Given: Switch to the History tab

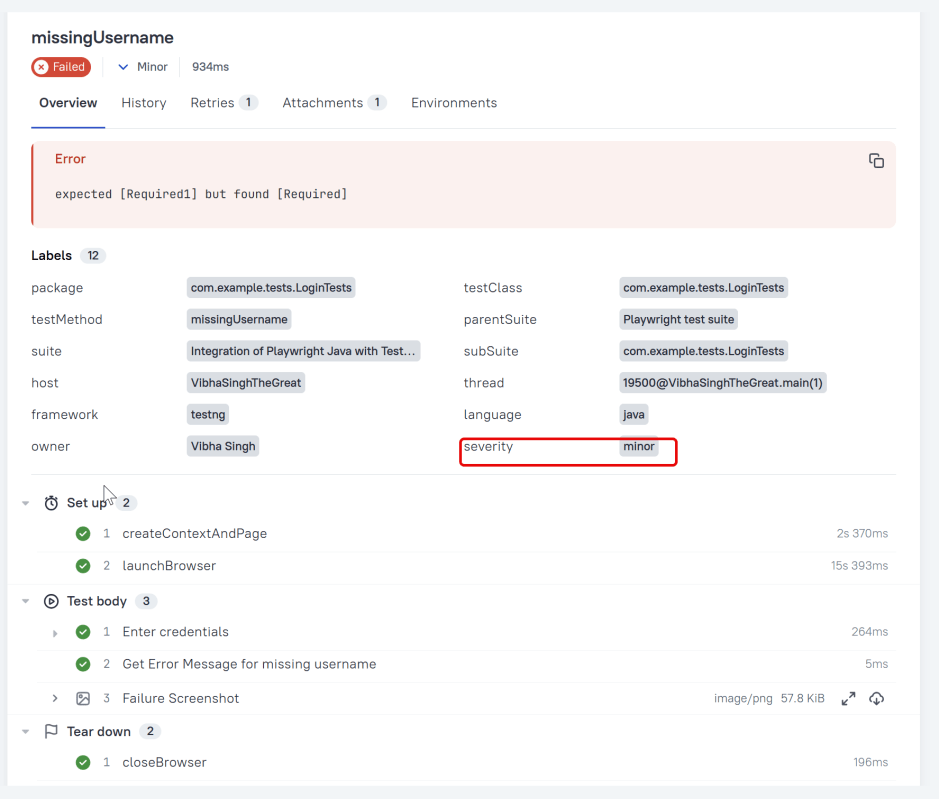Looking at the screenshot, I should click(x=144, y=103).
